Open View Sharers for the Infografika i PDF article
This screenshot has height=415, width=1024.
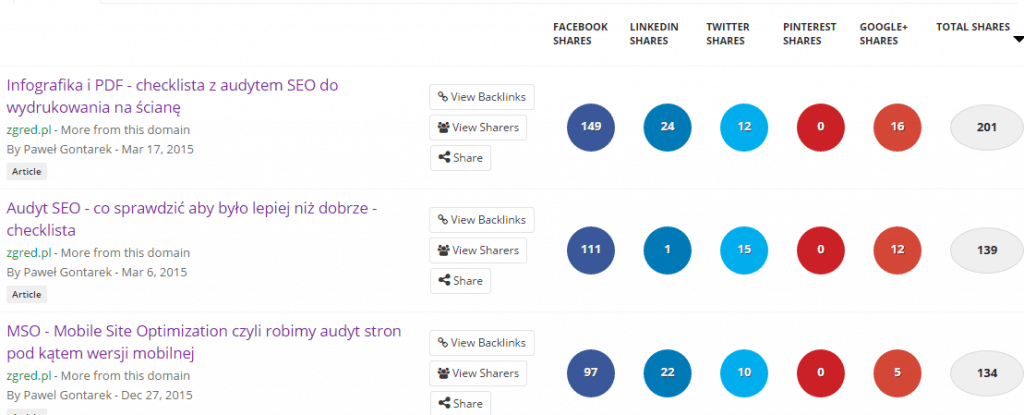pos(477,127)
